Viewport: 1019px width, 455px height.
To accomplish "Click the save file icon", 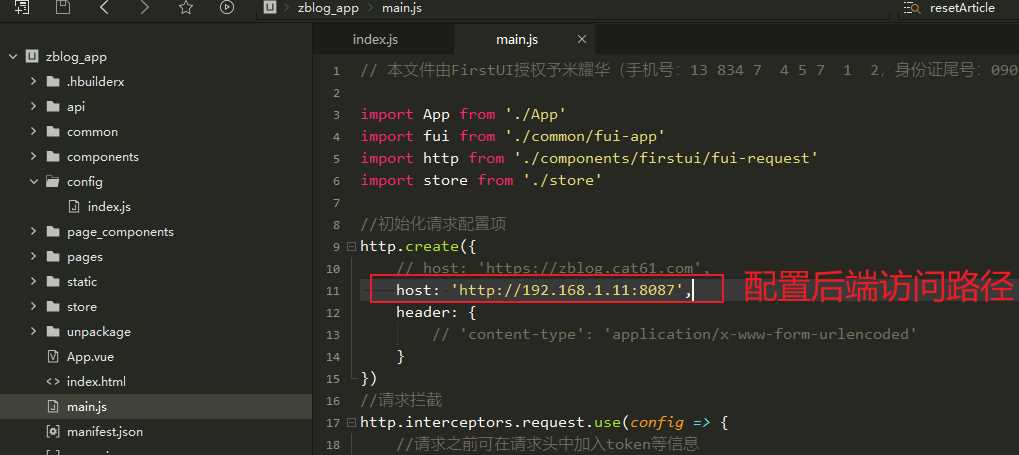I will [x=63, y=7].
